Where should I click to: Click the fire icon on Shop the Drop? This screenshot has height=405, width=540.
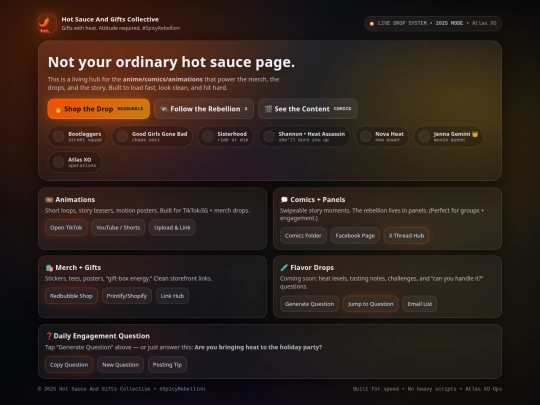(x=58, y=109)
